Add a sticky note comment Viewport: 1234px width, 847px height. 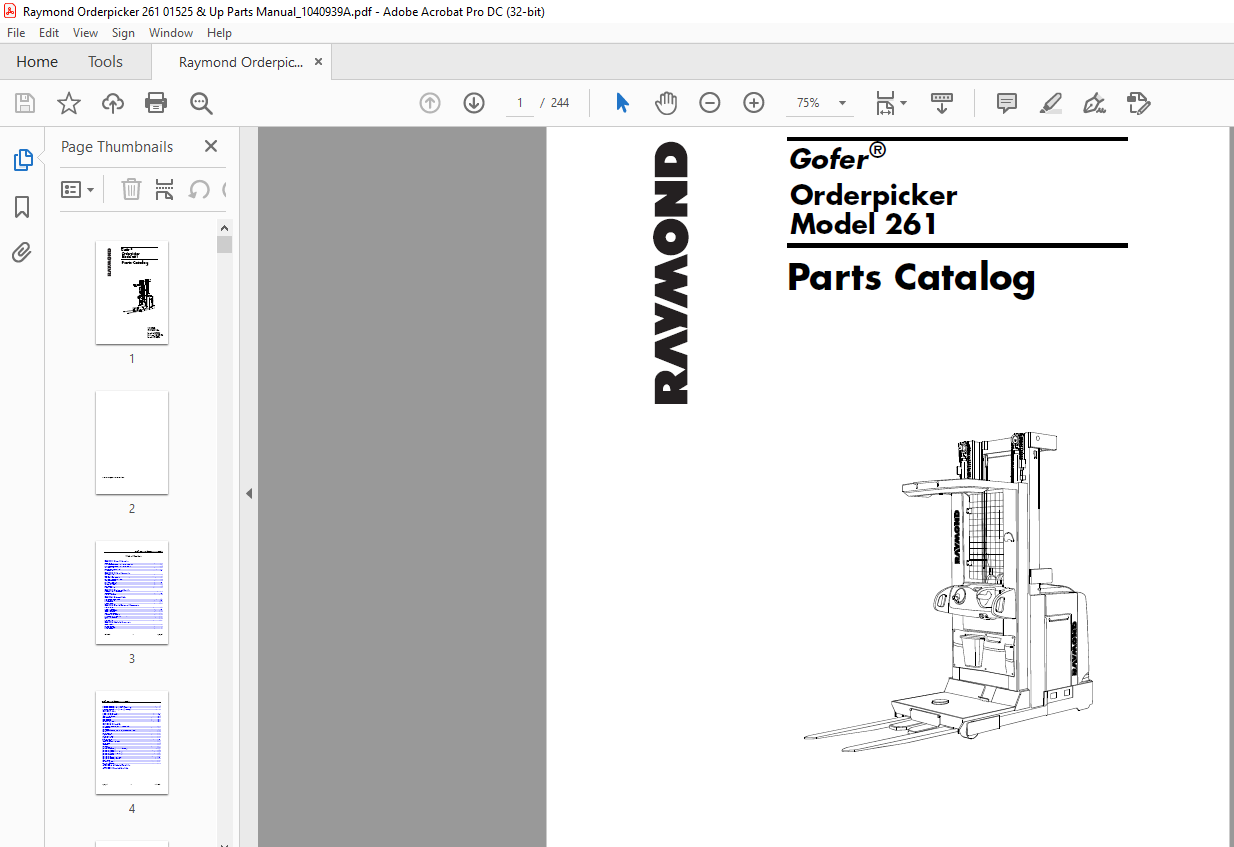(1007, 103)
